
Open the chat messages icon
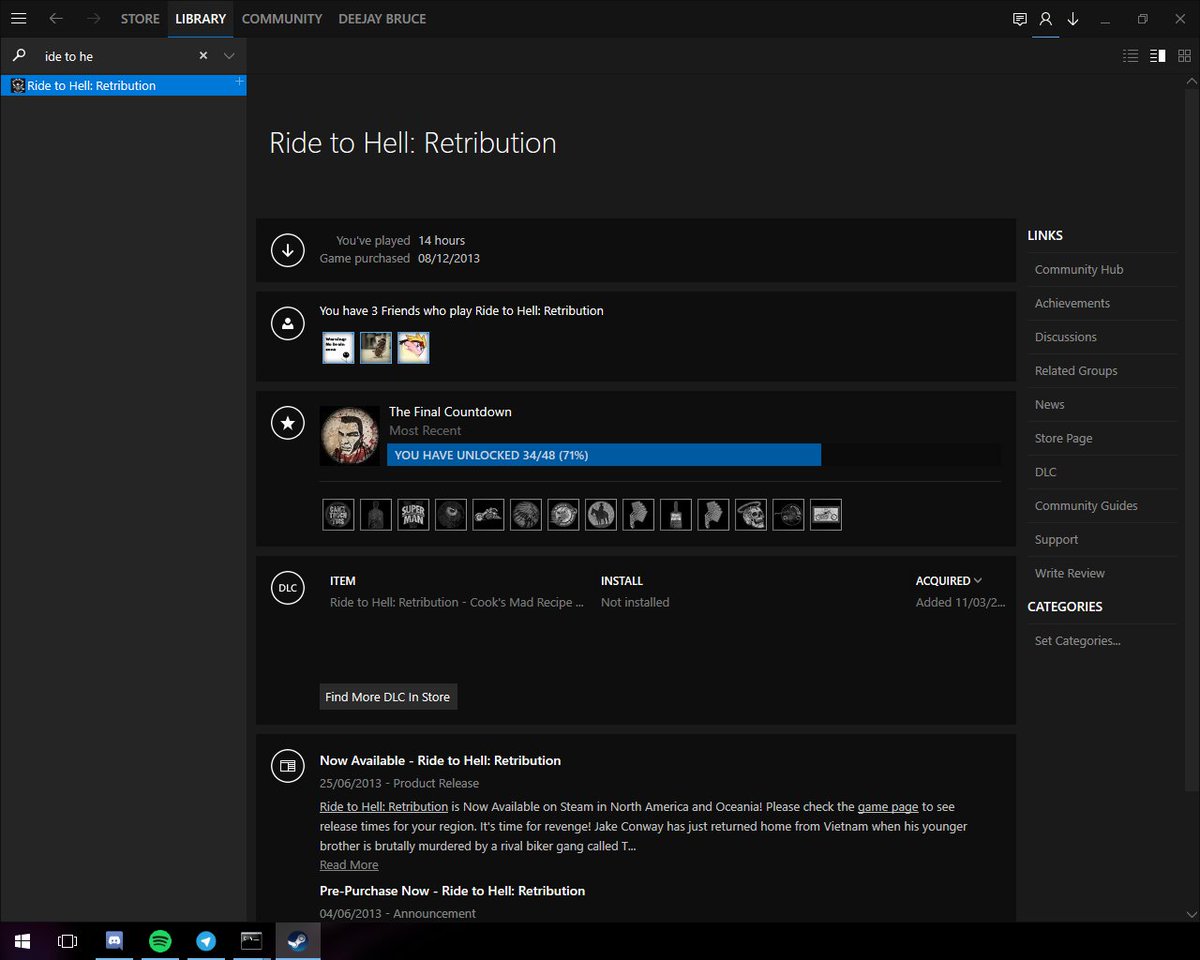click(x=1019, y=19)
